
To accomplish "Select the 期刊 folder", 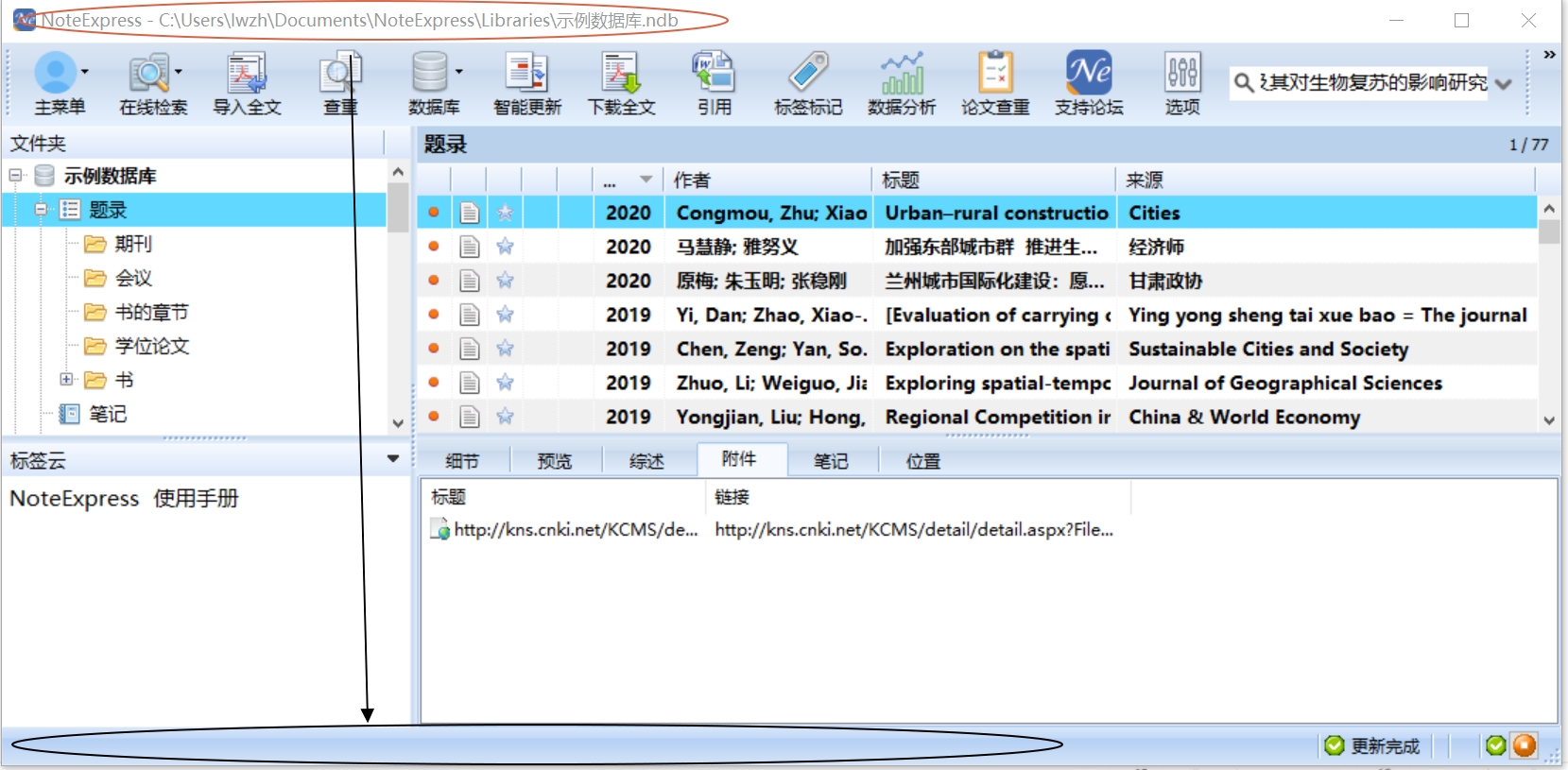I will point(133,244).
